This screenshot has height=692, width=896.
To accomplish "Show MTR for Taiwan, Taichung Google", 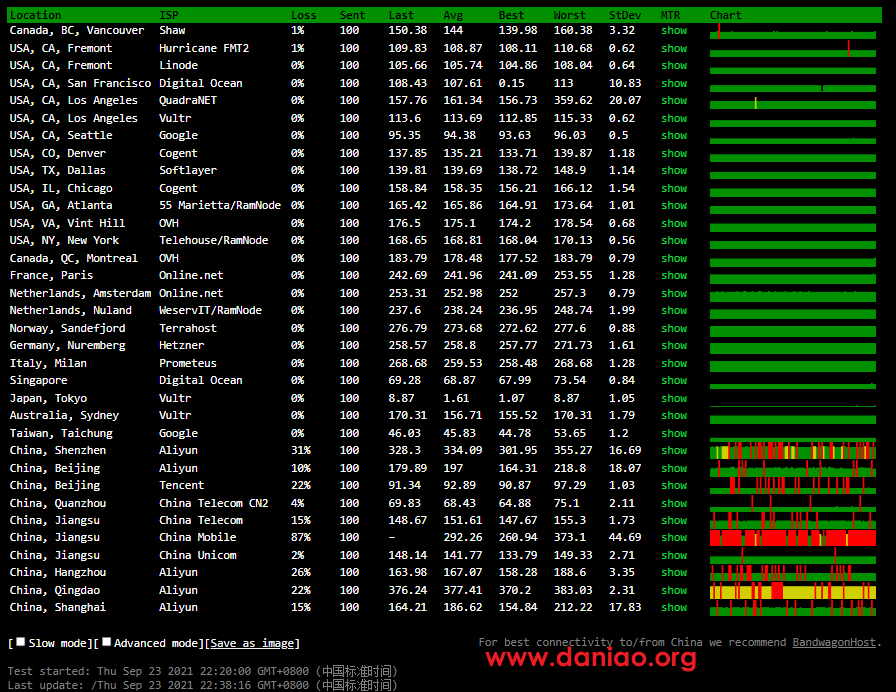I will (x=674, y=433).
